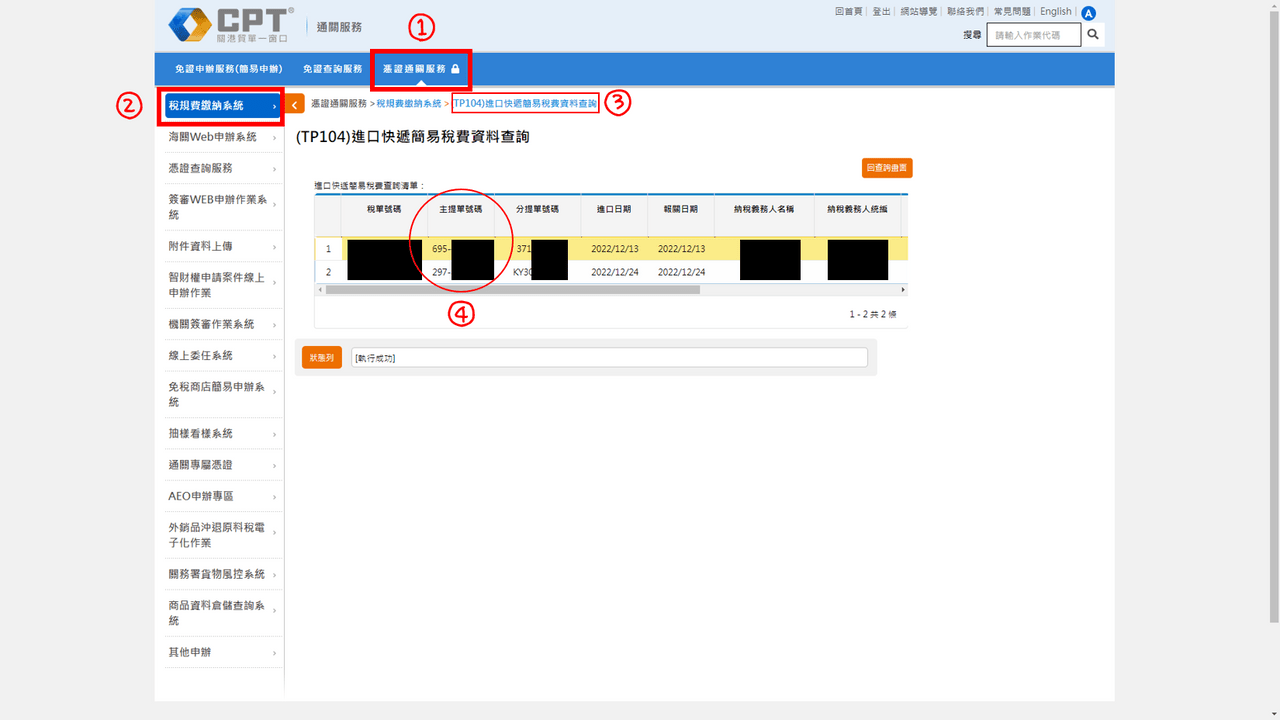Open 關務署貨物風控系統 in the sidebar
The width and height of the screenshot is (1280, 720).
tap(222, 574)
